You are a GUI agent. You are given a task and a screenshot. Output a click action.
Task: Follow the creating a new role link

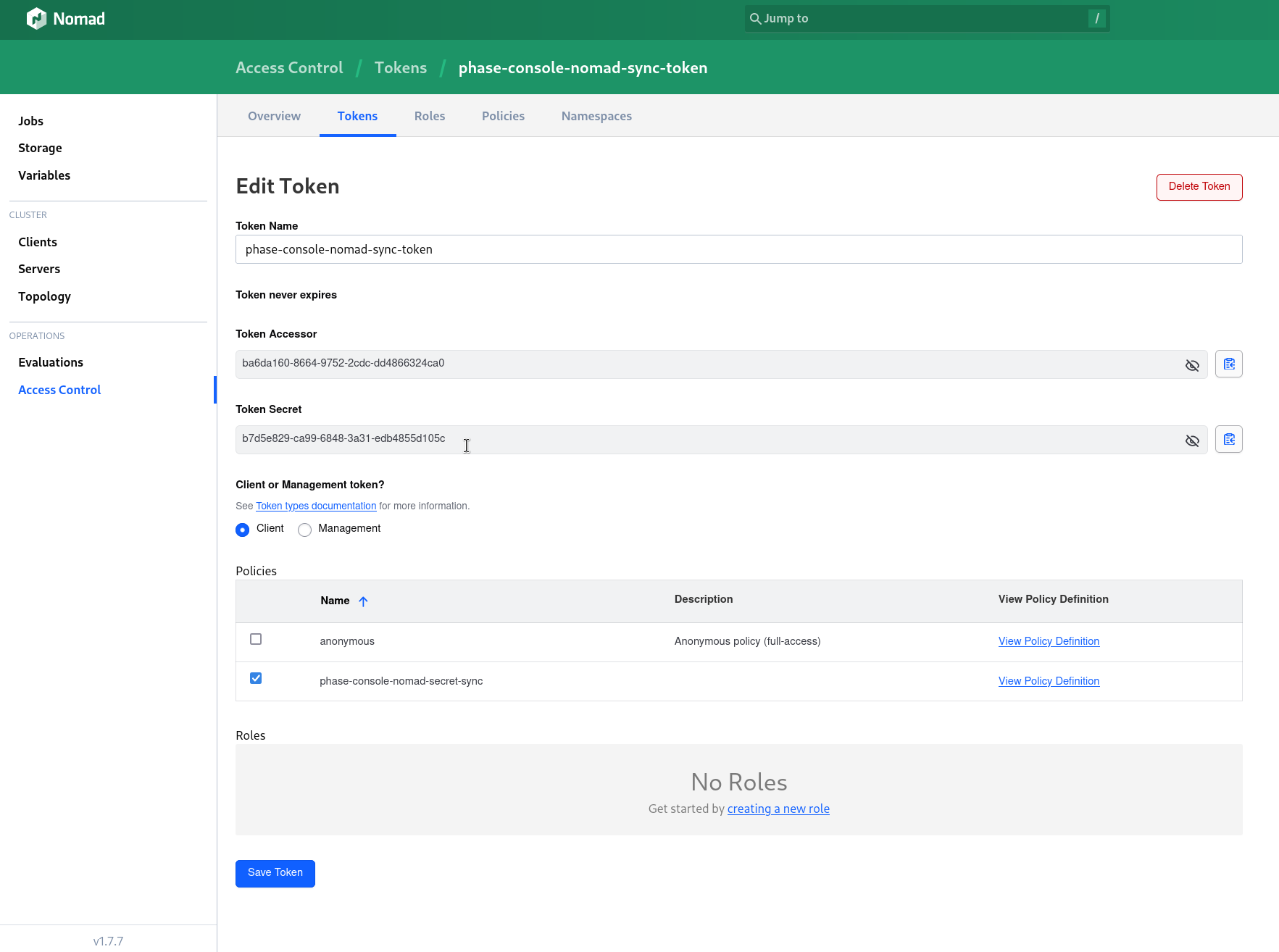tap(778, 809)
